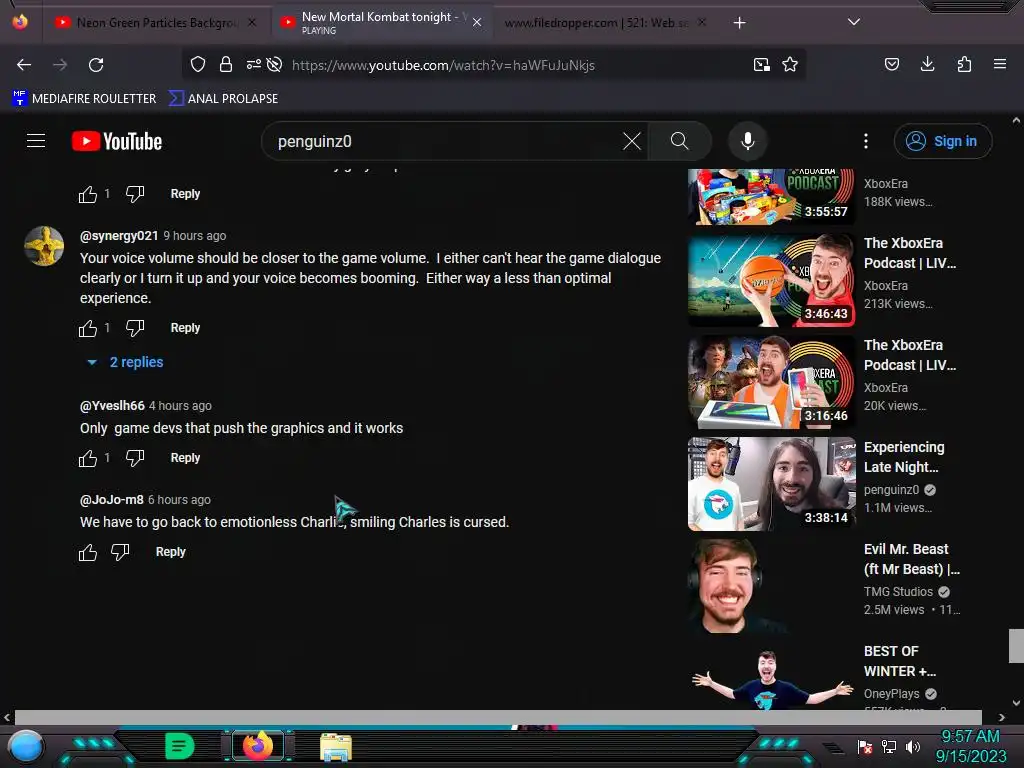Close the Neon Green Particles tab
Screen dimensions: 1024x768
pos(252,22)
